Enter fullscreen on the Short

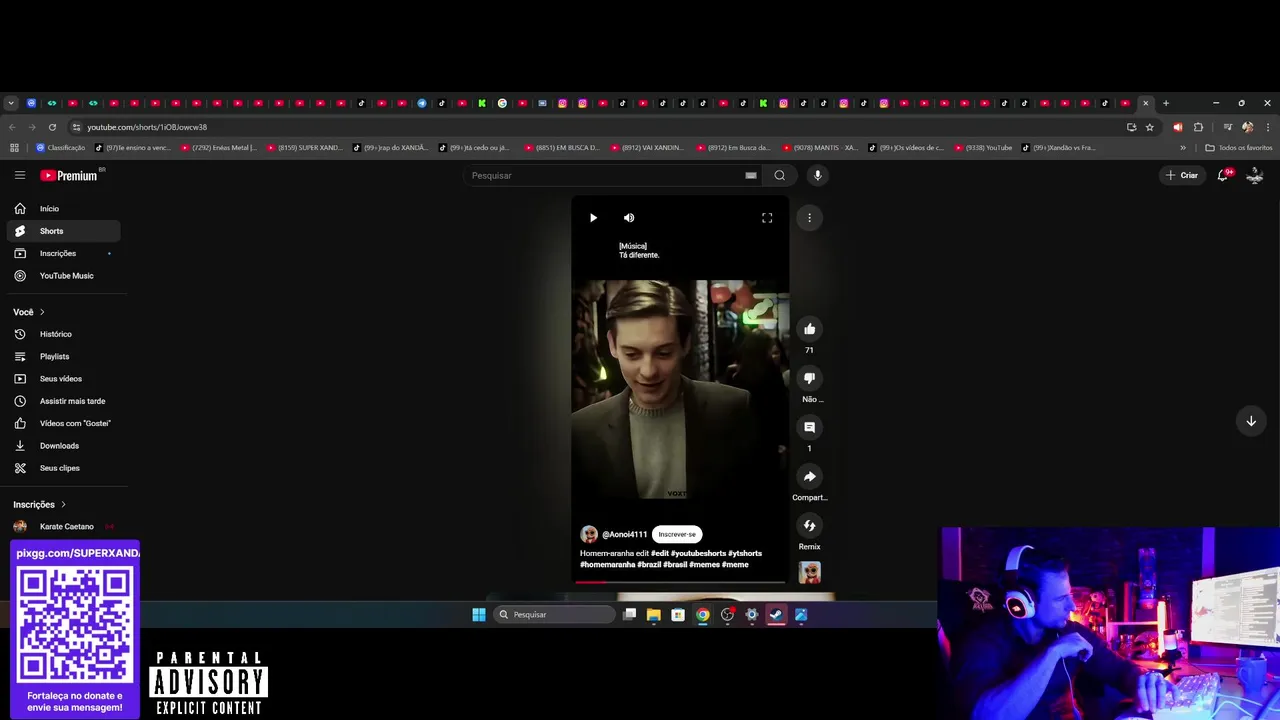[x=767, y=217]
